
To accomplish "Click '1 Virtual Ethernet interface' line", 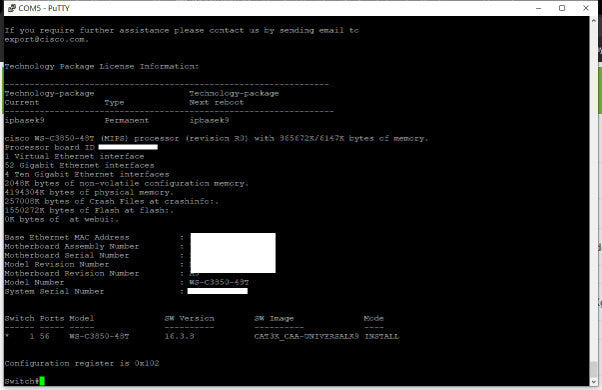I will [x=74, y=157].
